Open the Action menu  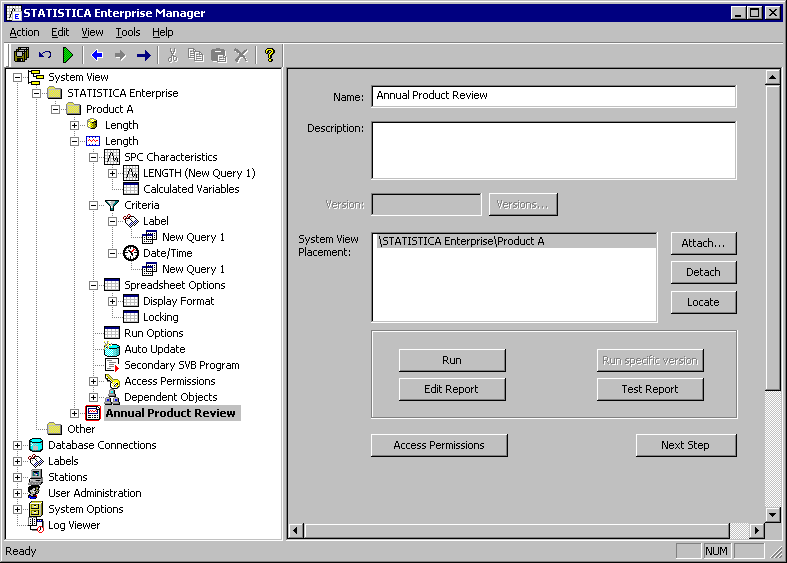[x=24, y=32]
